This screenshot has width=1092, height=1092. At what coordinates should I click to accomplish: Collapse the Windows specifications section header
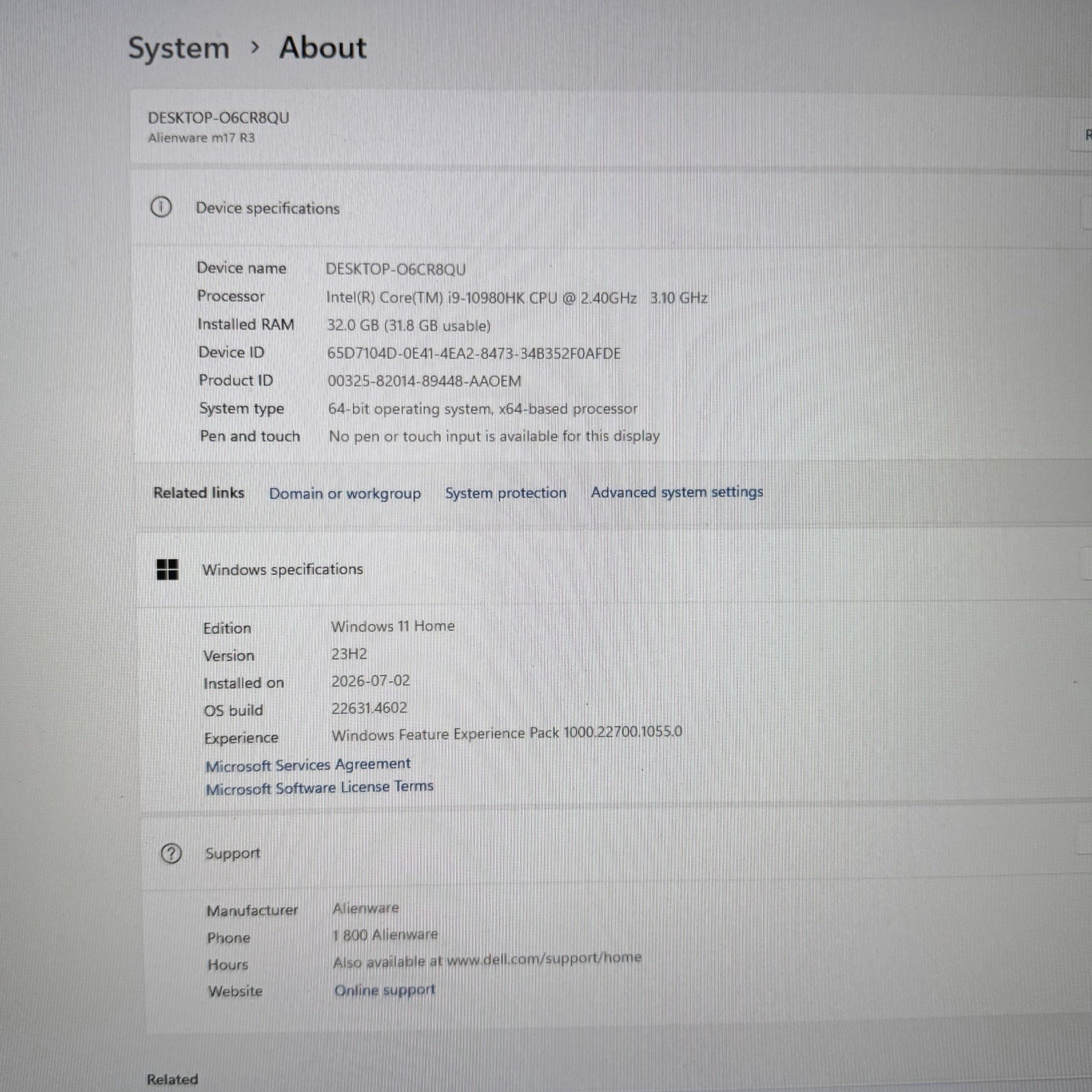(615, 568)
